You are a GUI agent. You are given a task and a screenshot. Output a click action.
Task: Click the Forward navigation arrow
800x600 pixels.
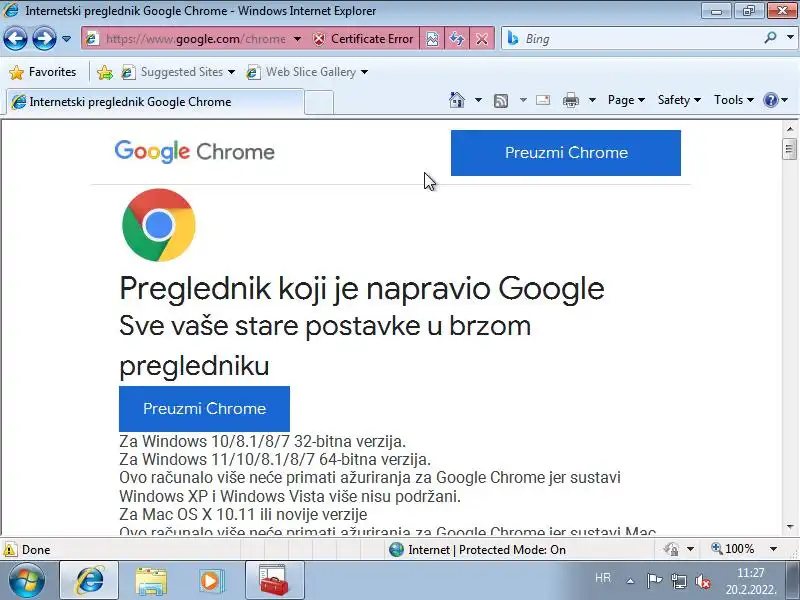point(44,39)
